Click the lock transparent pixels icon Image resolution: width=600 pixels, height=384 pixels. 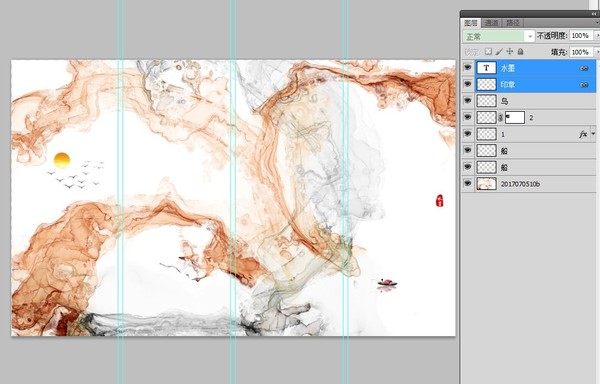[x=488, y=51]
